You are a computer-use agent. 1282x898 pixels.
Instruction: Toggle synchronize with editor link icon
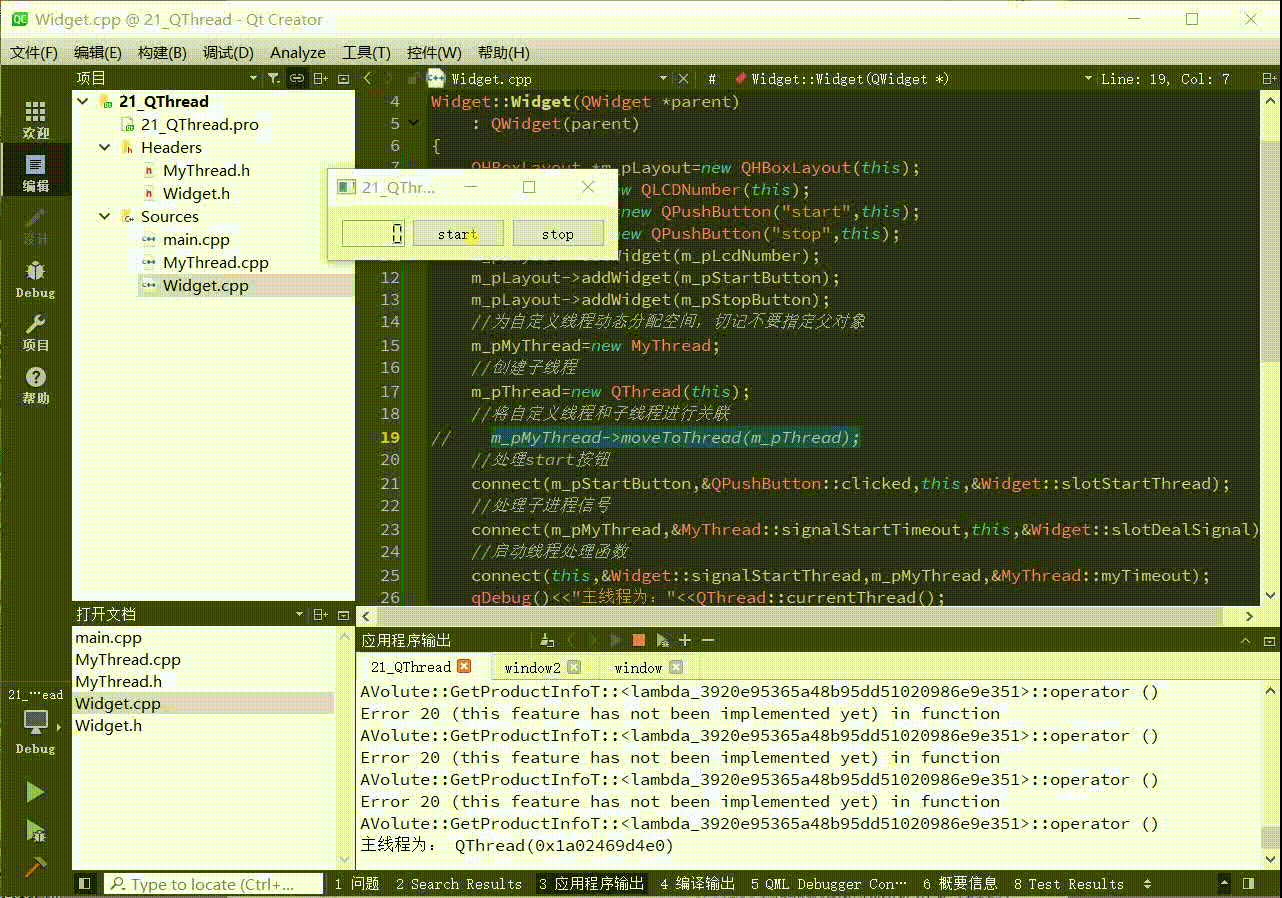click(x=297, y=78)
